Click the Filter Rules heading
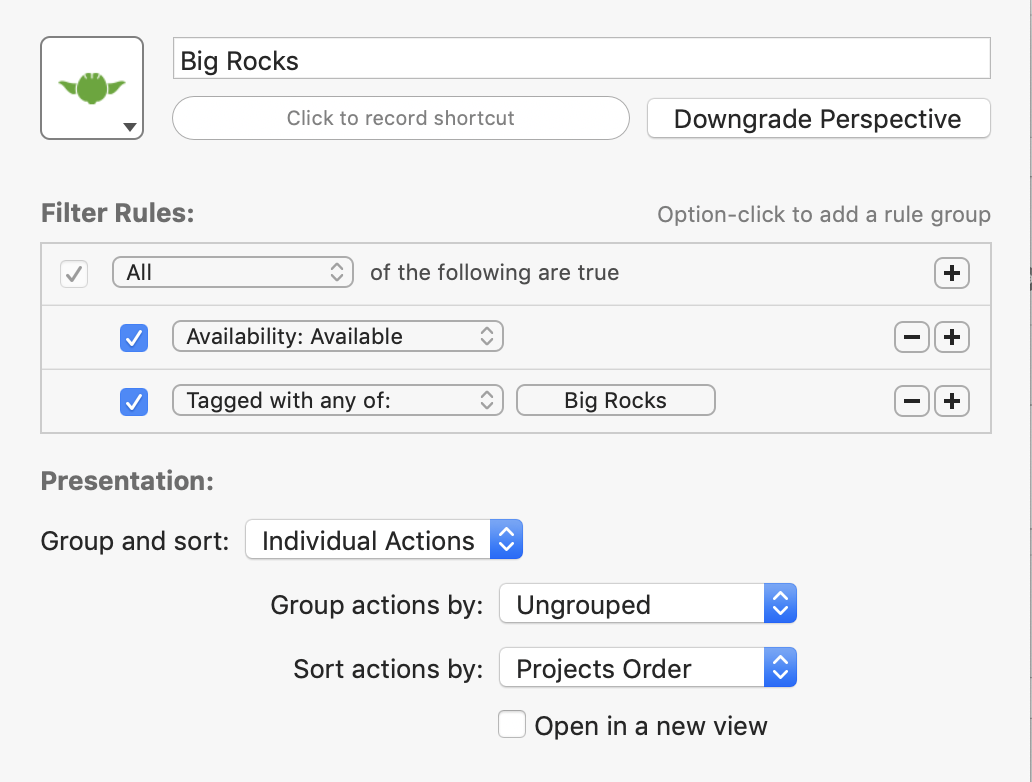 118,213
